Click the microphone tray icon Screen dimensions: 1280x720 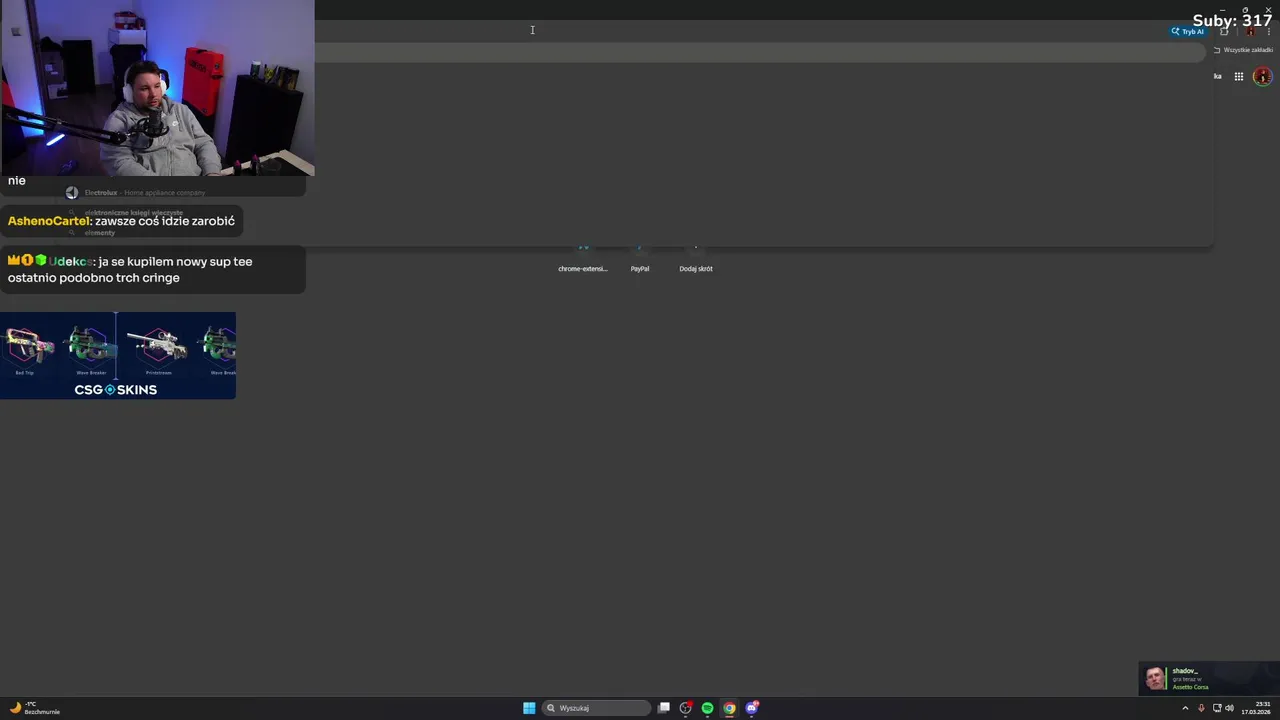[1201, 708]
